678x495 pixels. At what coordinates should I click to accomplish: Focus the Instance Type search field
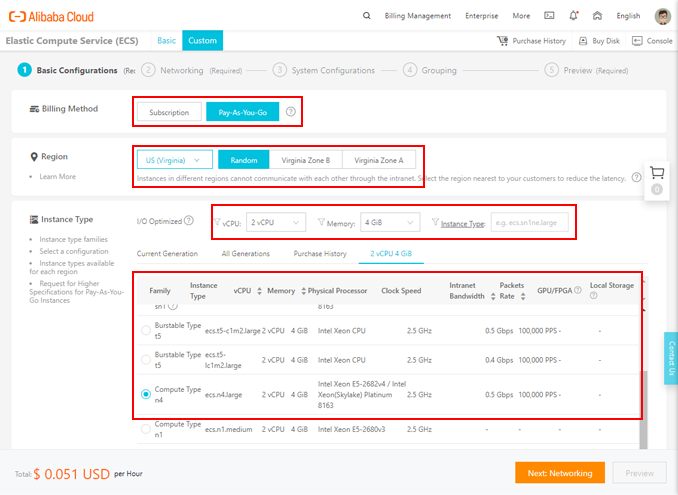click(x=530, y=223)
